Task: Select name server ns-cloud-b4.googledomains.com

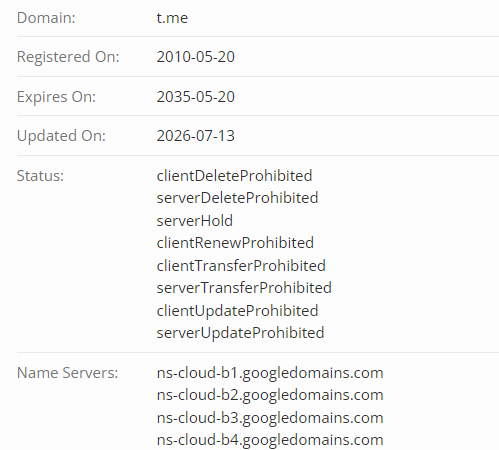Action: tap(270, 440)
